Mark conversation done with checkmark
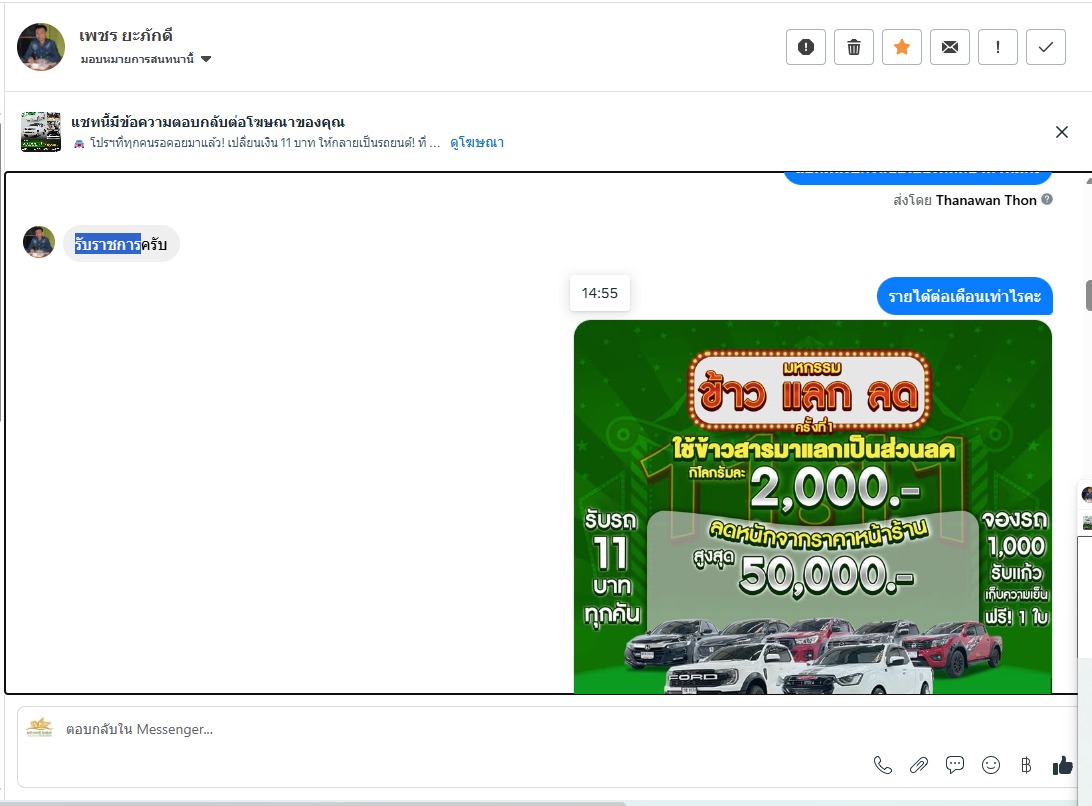The image size is (1092, 806). pos(1046,47)
